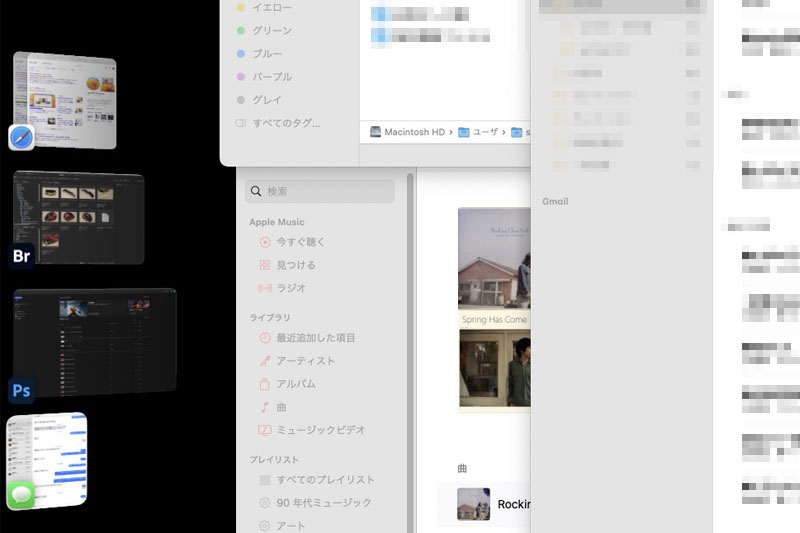The width and height of the screenshot is (800, 533).
Task: Click the Apple Music section header
Action: [x=277, y=222]
